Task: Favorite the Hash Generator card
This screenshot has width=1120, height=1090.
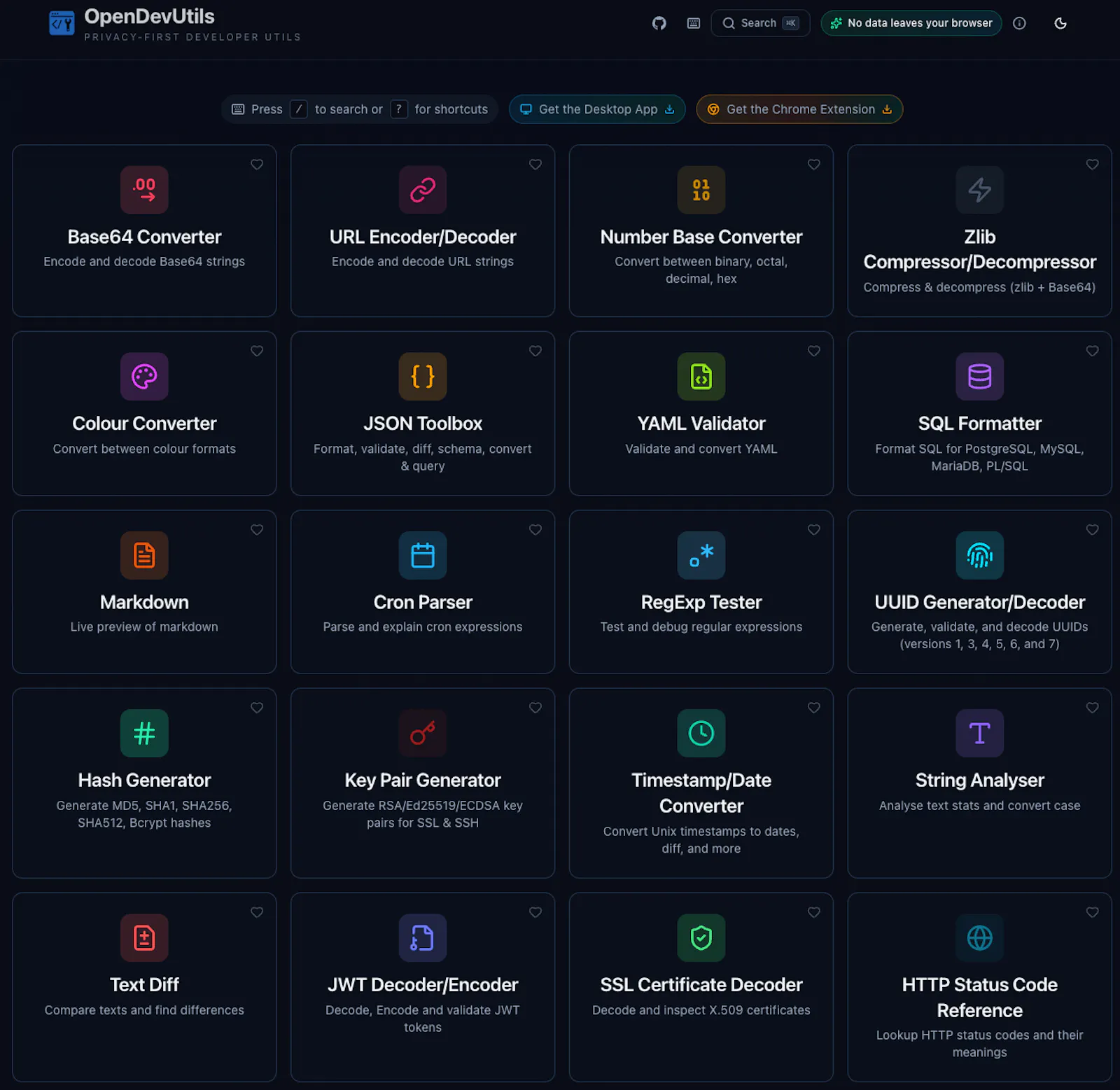Action: pos(257,708)
